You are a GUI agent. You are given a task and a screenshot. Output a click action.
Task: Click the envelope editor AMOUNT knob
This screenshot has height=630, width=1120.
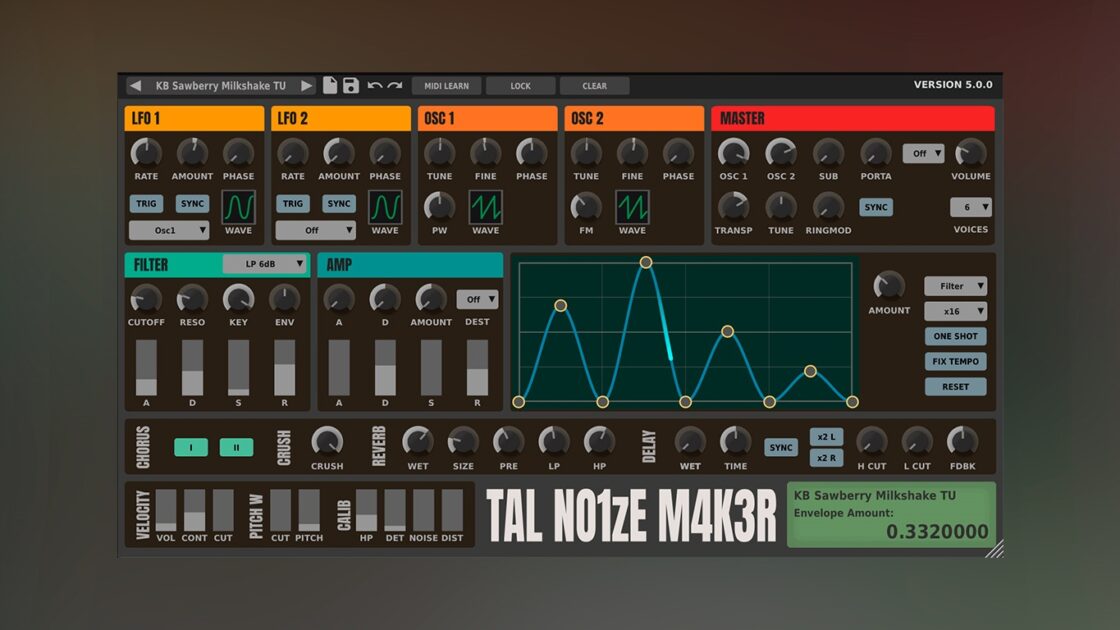pyautogui.click(x=889, y=286)
